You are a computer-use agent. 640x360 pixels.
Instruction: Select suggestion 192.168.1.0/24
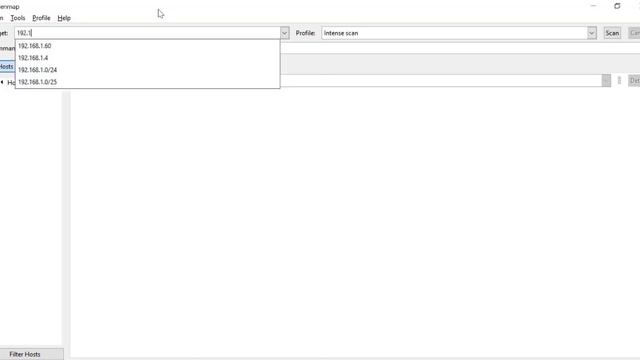(x=147, y=70)
